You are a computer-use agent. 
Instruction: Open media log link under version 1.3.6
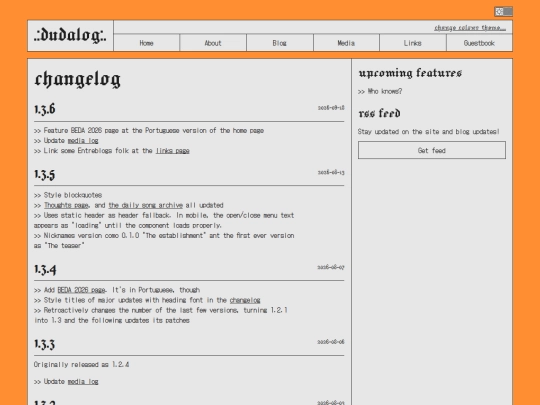point(83,141)
